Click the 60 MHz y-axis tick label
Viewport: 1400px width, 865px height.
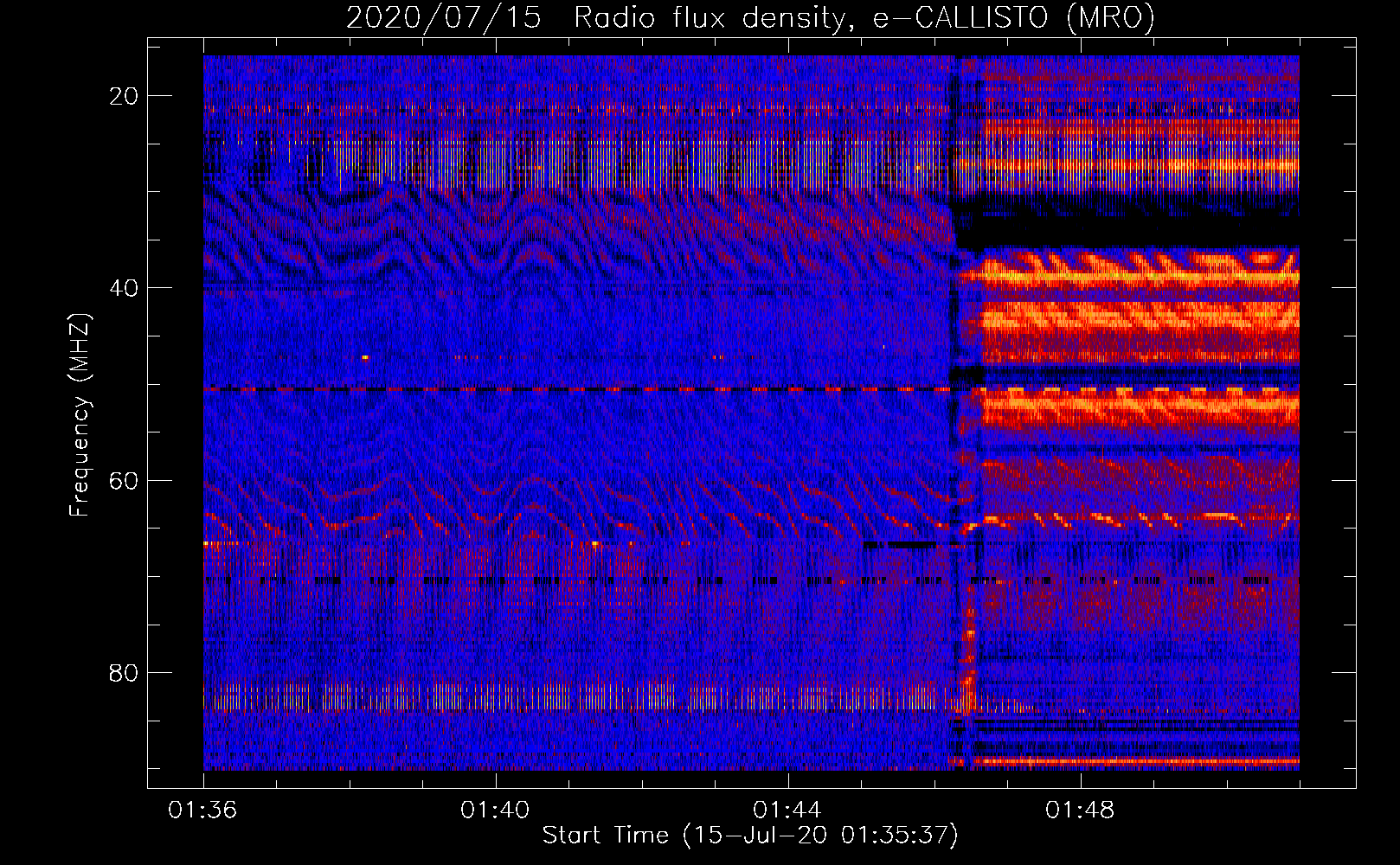click(125, 480)
